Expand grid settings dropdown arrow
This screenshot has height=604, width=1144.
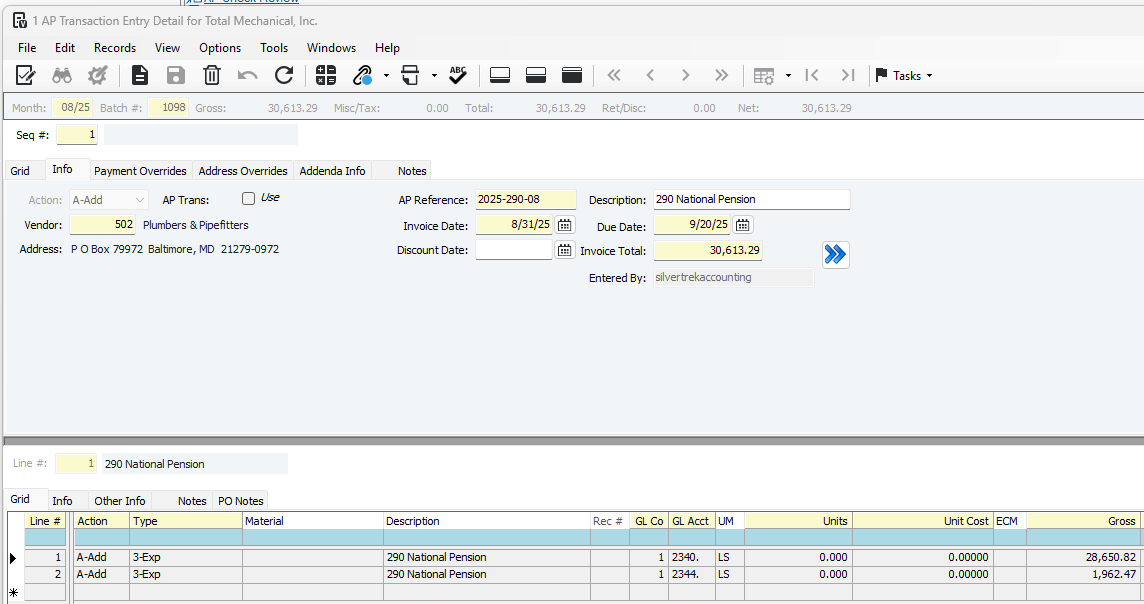(788, 75)
